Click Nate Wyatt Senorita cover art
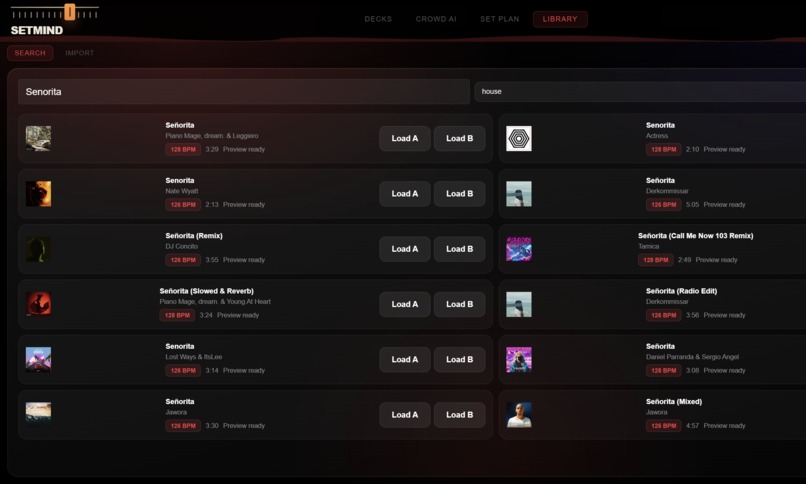 (39, 194)
